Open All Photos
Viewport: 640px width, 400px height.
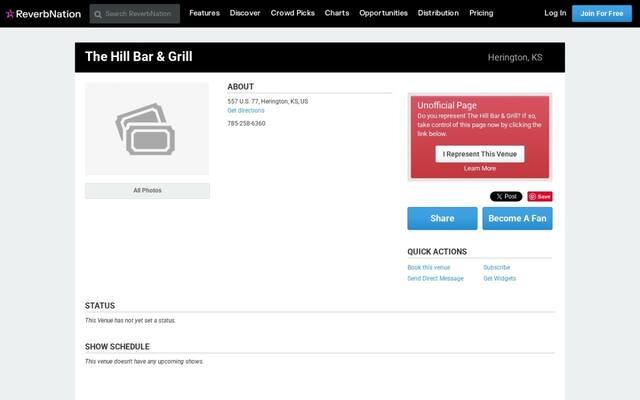click(x=147, y=191)
